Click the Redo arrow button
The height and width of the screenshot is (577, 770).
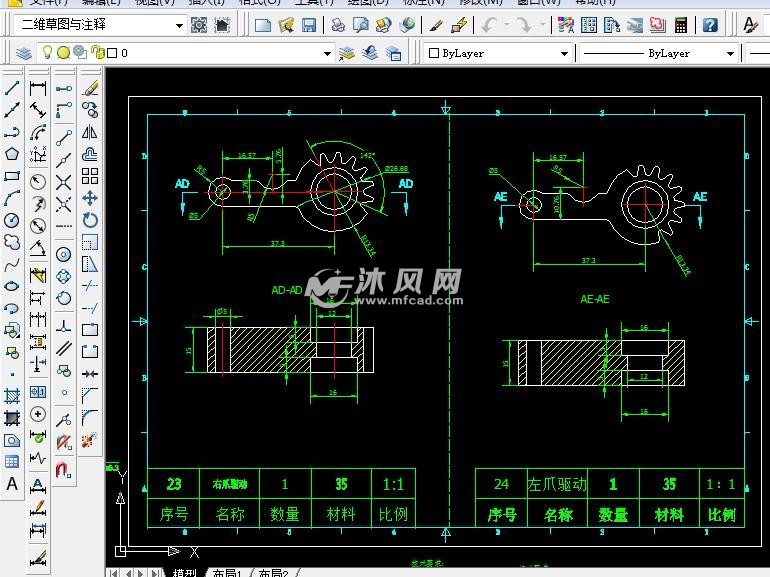pyautogui.click(x=524, y=25)
